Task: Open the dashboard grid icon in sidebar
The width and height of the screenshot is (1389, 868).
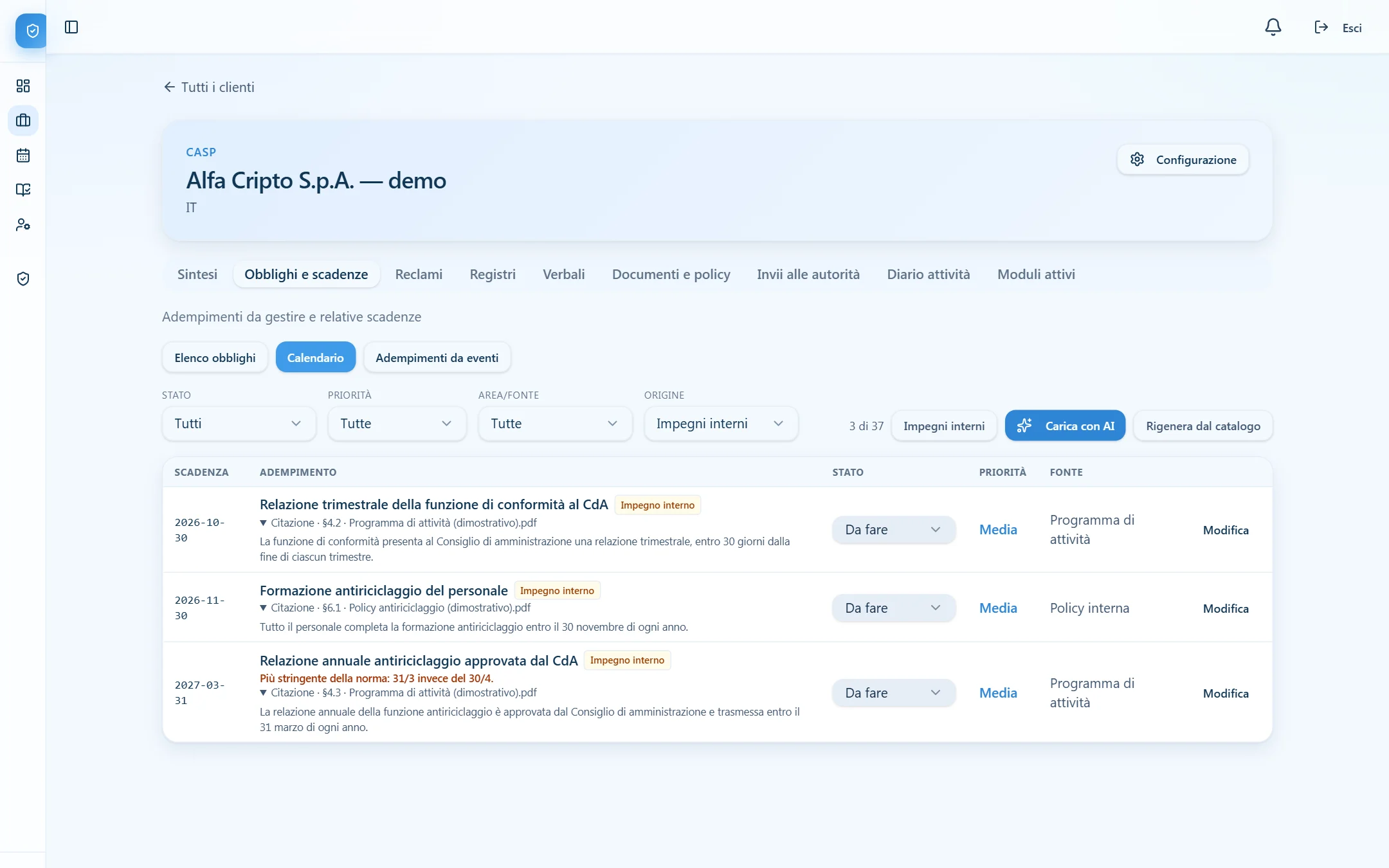Action: (23, 86)
